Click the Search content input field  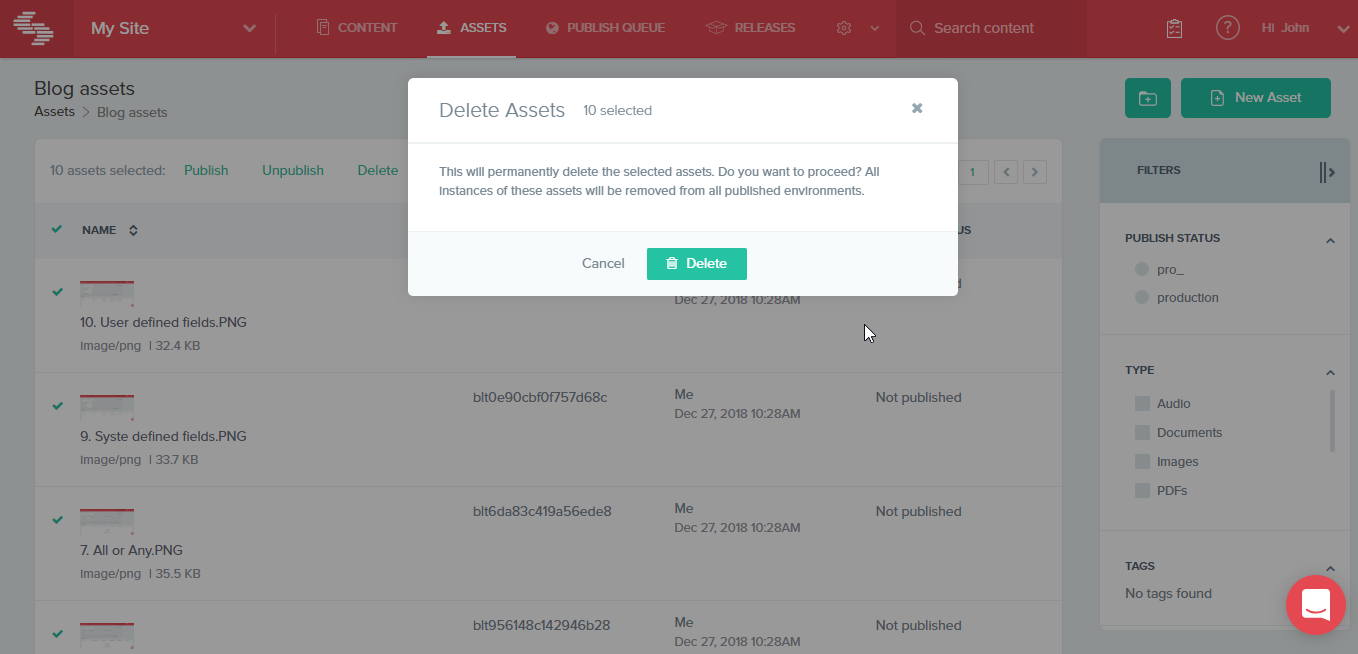(x=983, y=27)
